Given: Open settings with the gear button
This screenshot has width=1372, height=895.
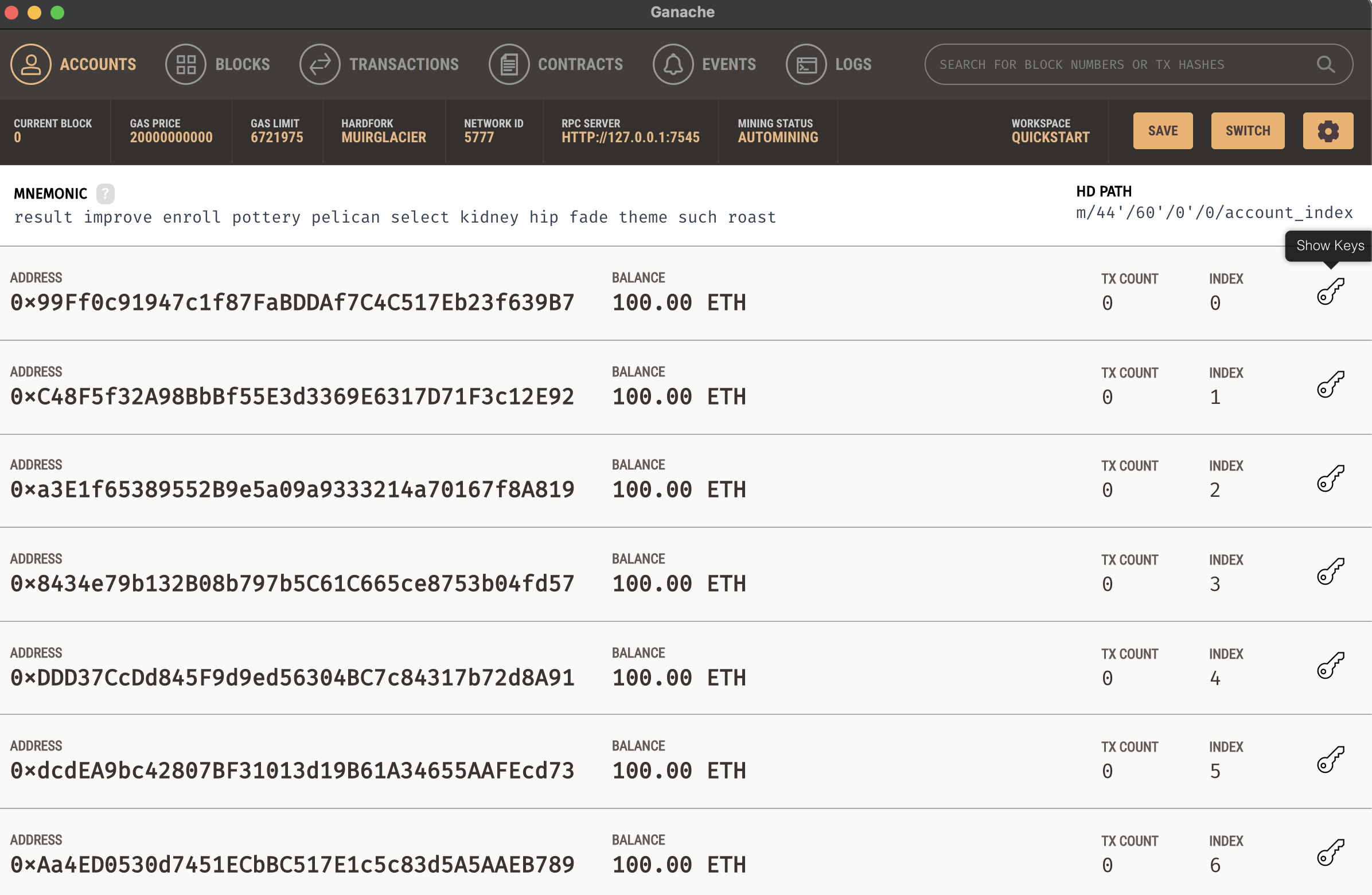Looking at the screenshot, I should tap(1328, 131).
